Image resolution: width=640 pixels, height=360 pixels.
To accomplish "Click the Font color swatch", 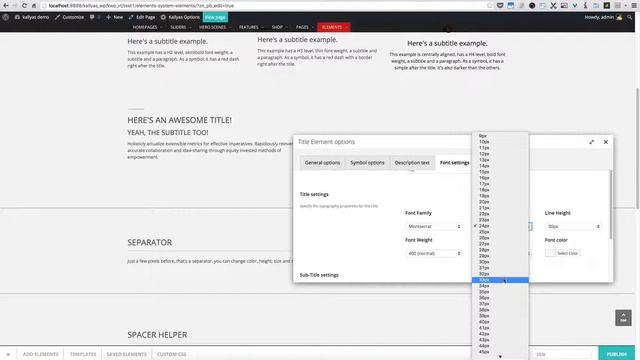I will point(550,253).
